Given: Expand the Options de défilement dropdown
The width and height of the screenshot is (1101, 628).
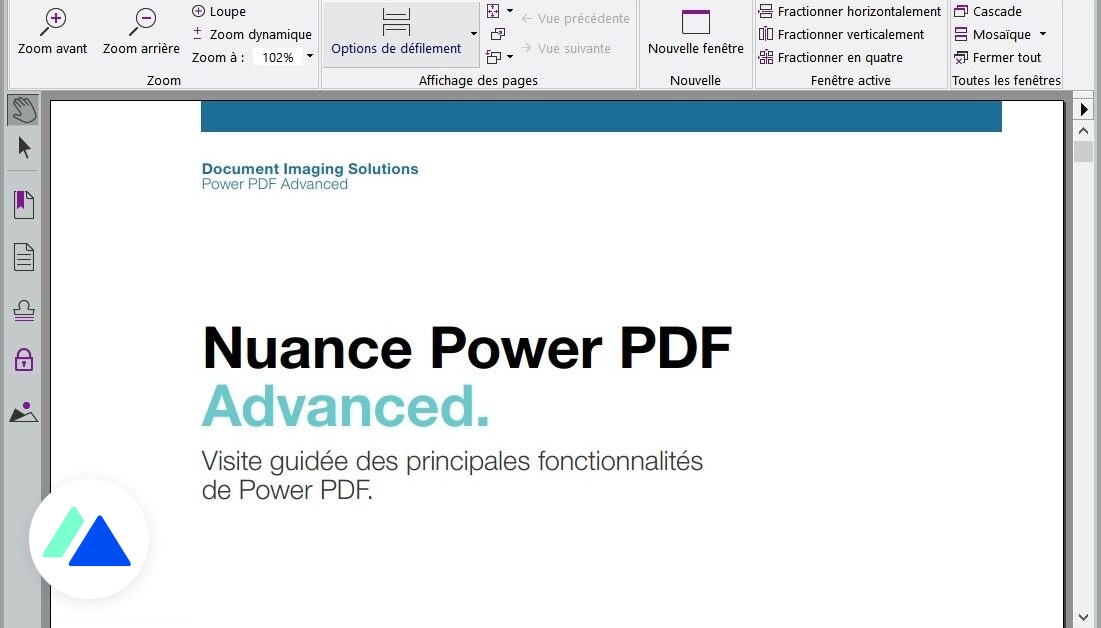Looking at the screenshot, I should coord(474,33).
